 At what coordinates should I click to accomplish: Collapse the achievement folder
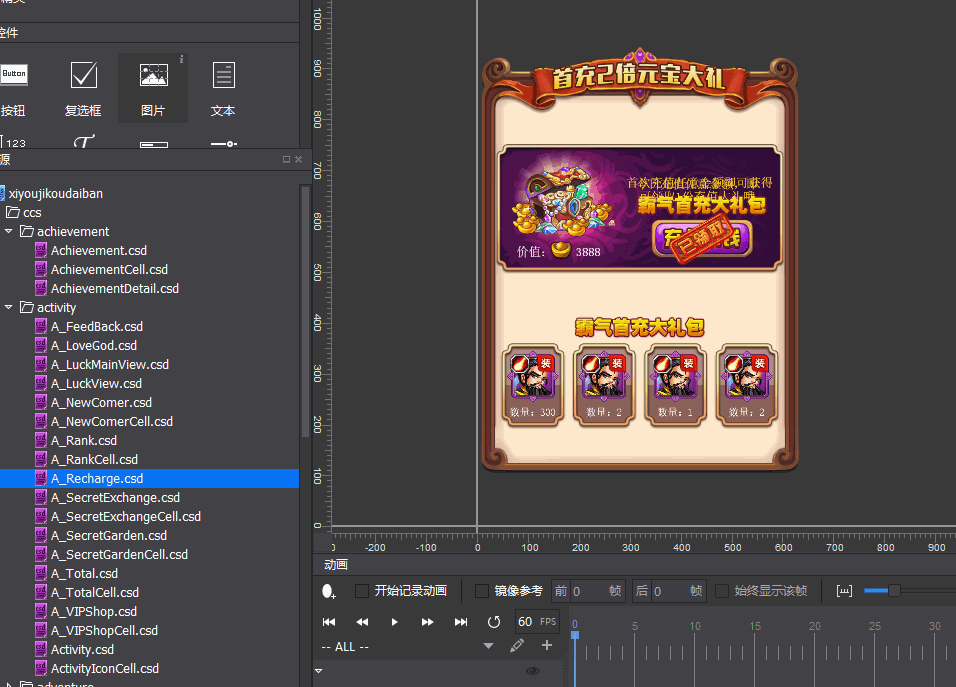[x=9, y=231]
